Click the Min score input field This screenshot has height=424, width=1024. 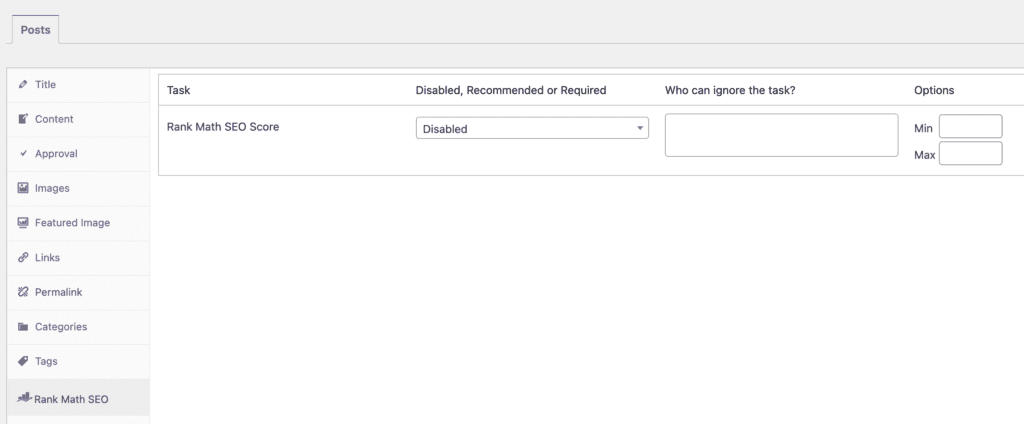click(x=970, y=127)
